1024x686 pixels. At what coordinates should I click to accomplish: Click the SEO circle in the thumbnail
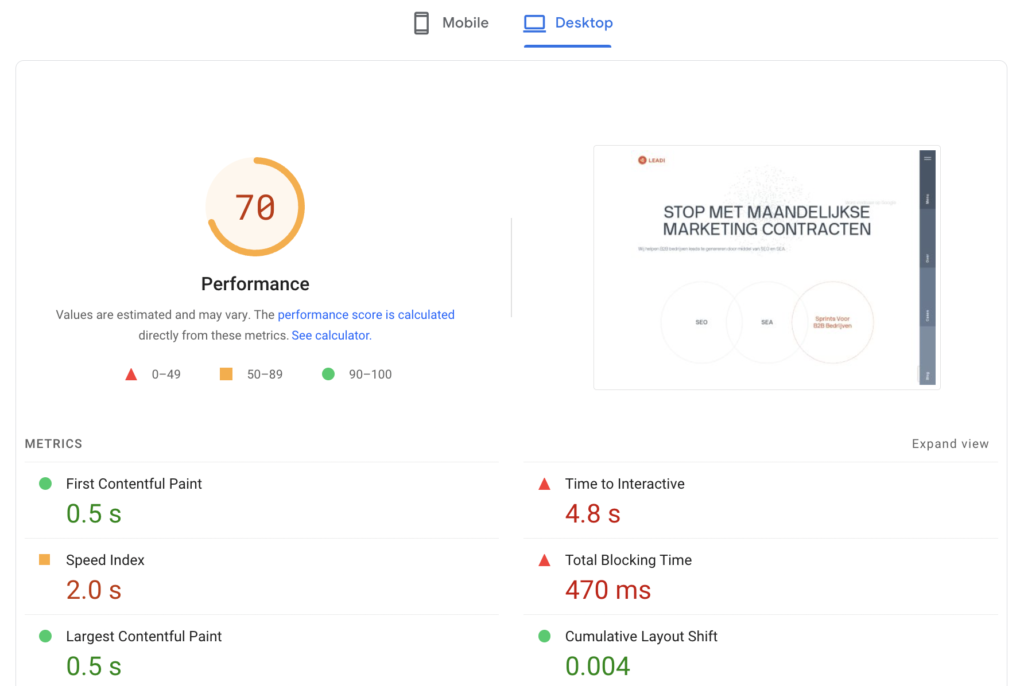tap(701, 322)
